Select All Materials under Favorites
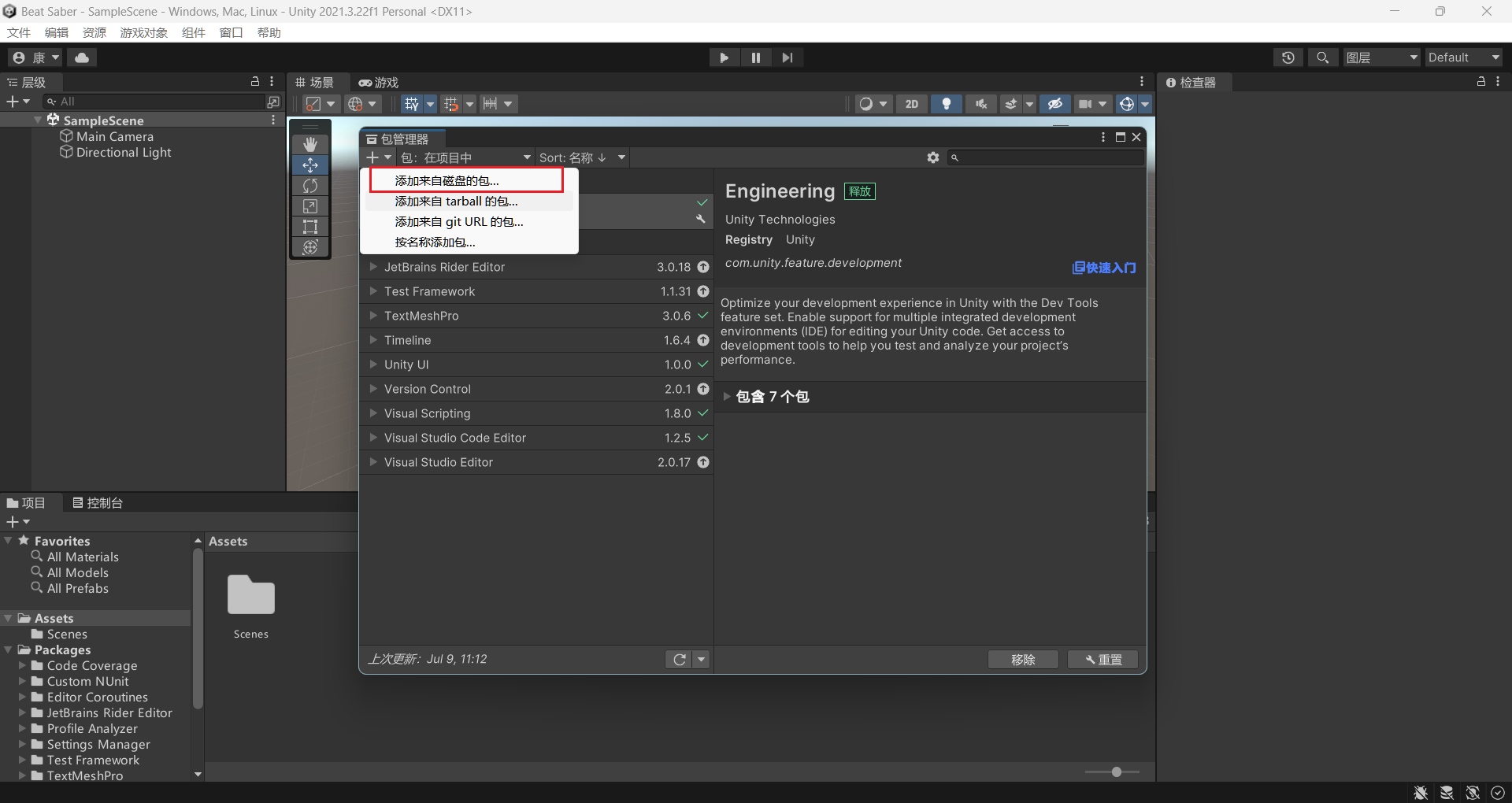This screenshot has height=803, width=1512. pyautogui.click(x=83, y=557)
